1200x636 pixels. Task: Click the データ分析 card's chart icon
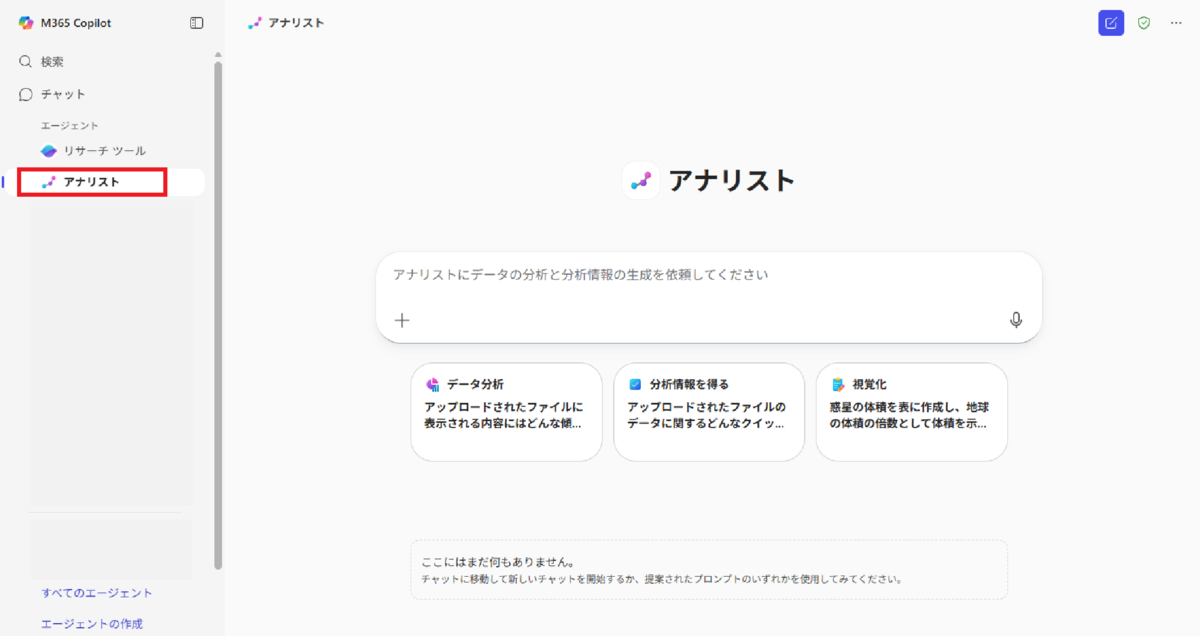tap(433, 384)
